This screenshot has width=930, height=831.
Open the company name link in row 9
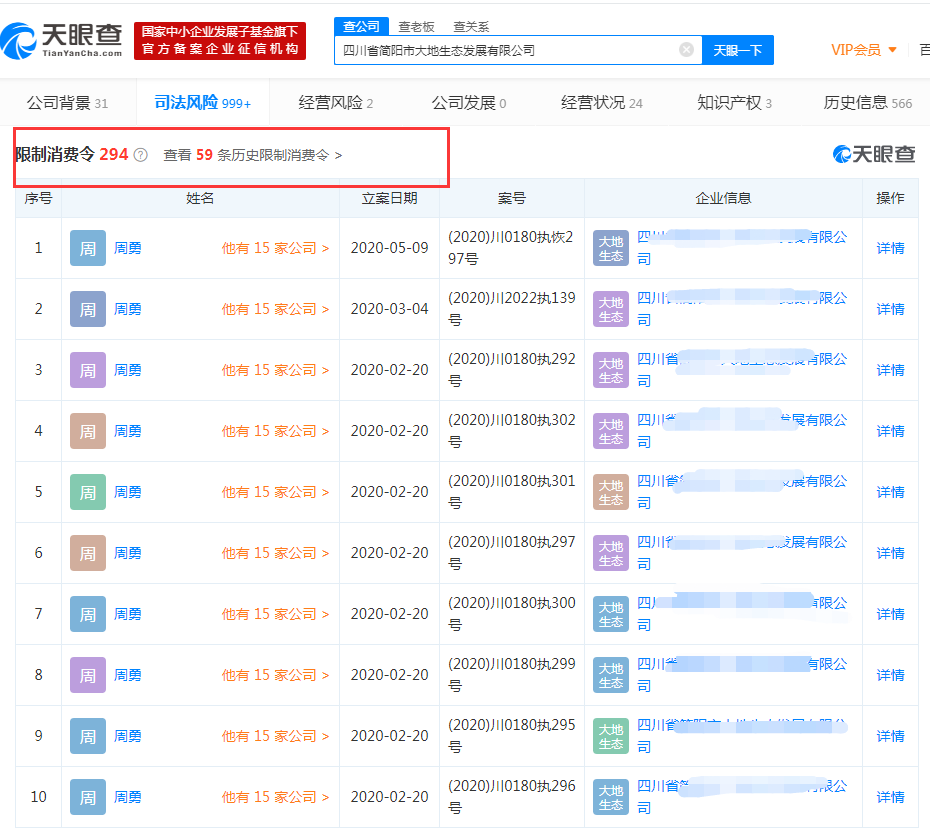pos(742,736)
